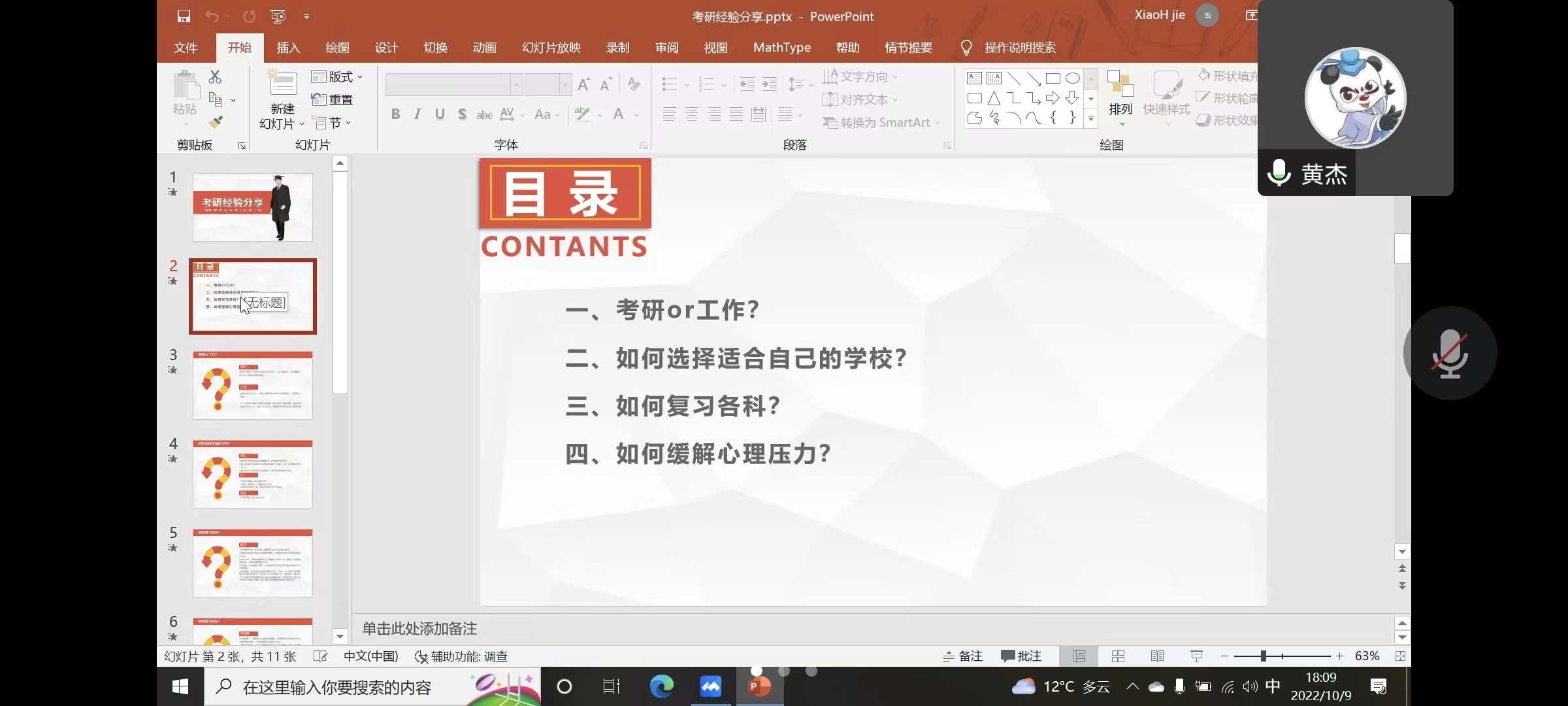
Task: Select slide 3 thumbnail in the pane
Action: coord(253,385)
